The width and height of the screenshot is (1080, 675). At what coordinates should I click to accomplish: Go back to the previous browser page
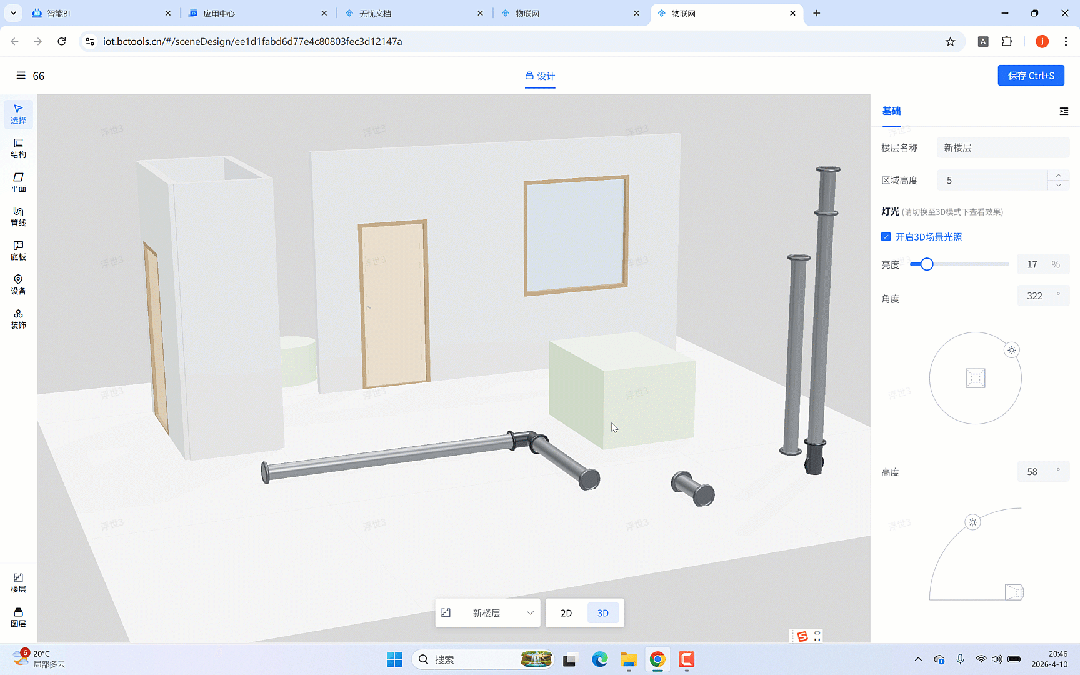(15, 41)
